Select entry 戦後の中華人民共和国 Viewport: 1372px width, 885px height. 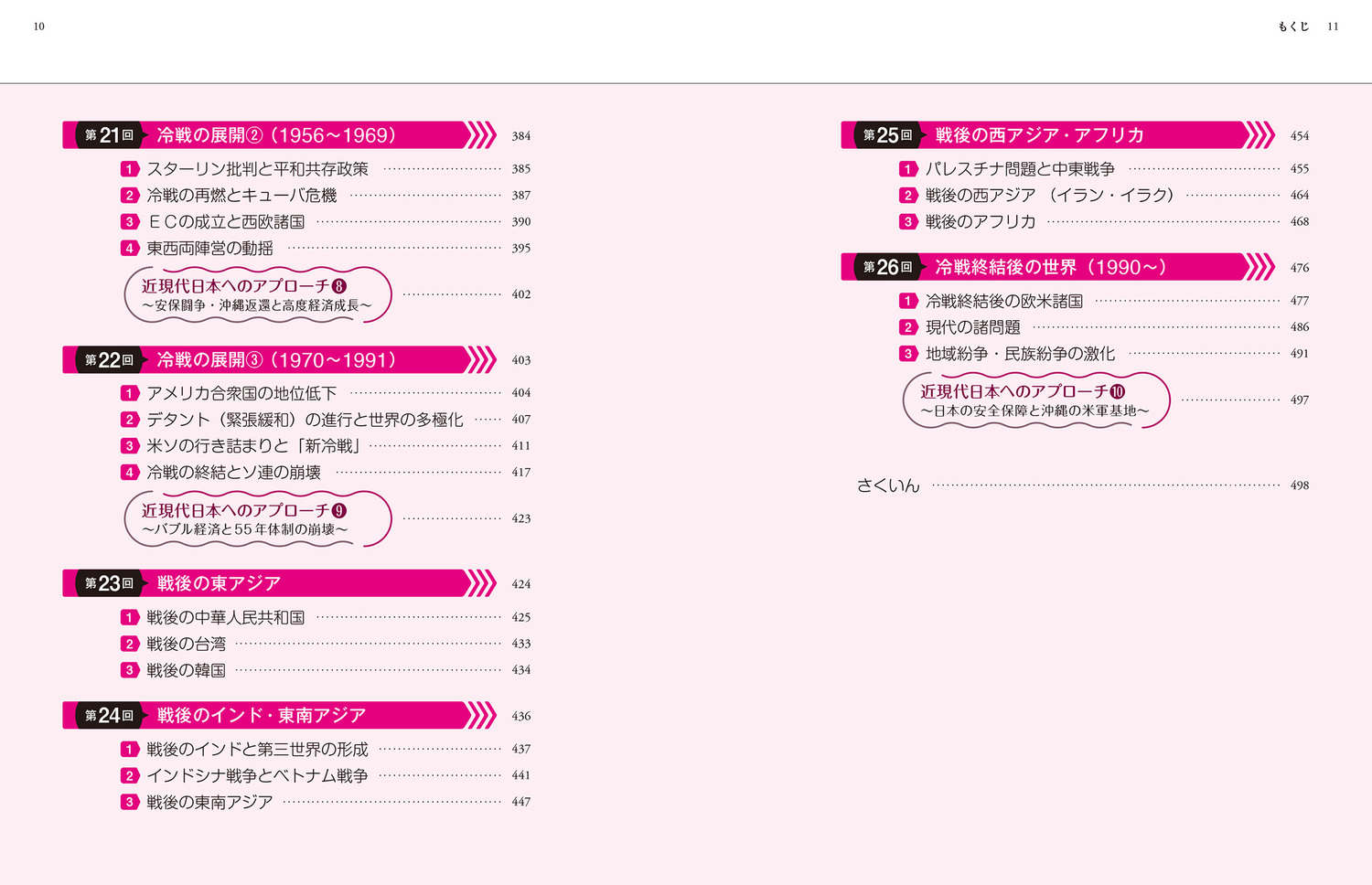coord(226,618)
